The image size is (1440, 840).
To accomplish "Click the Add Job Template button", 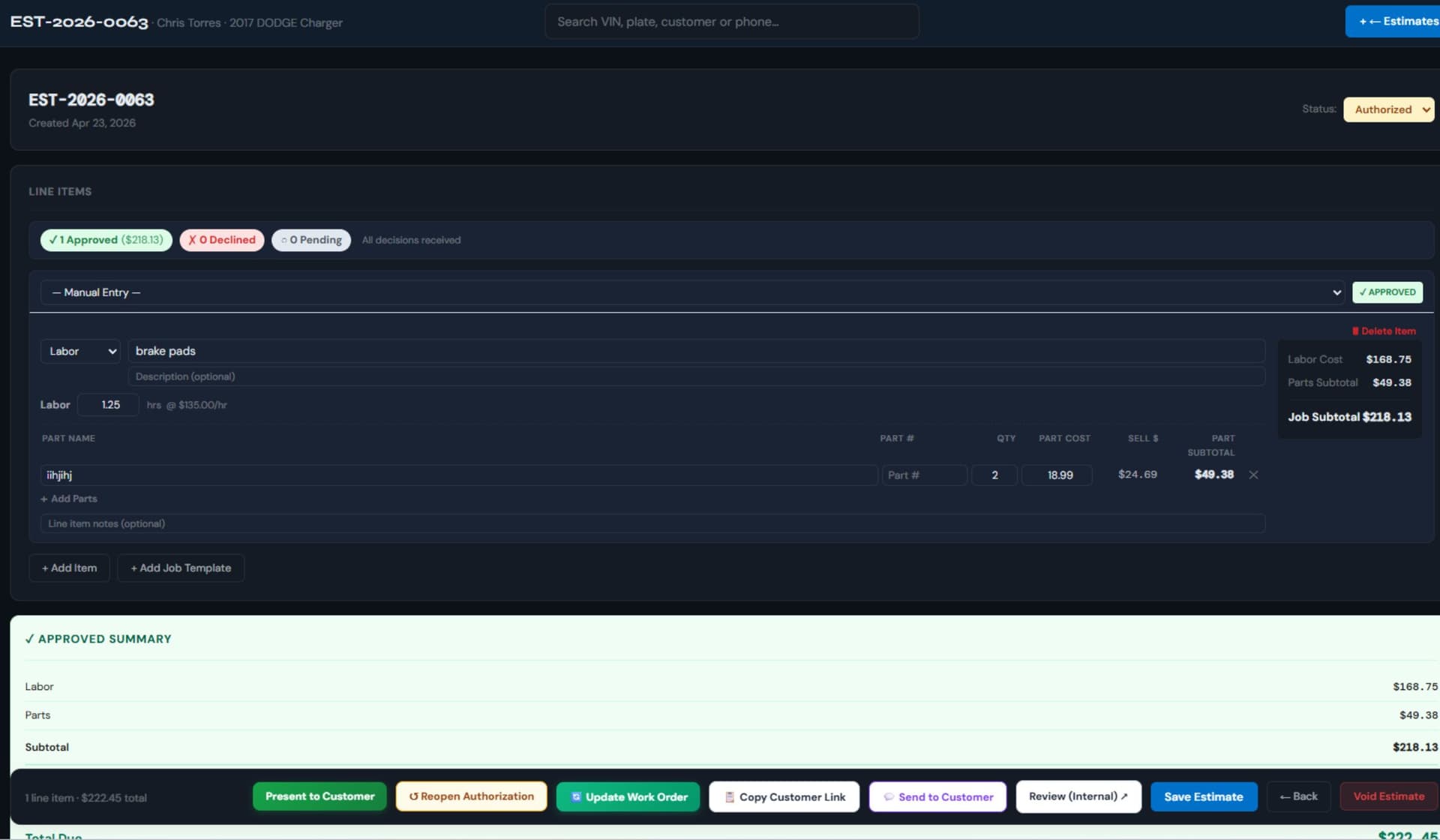I will click(x=181, y=568).
